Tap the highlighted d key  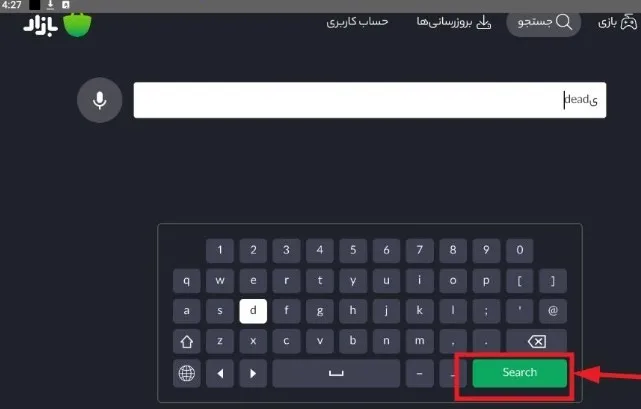253,311
